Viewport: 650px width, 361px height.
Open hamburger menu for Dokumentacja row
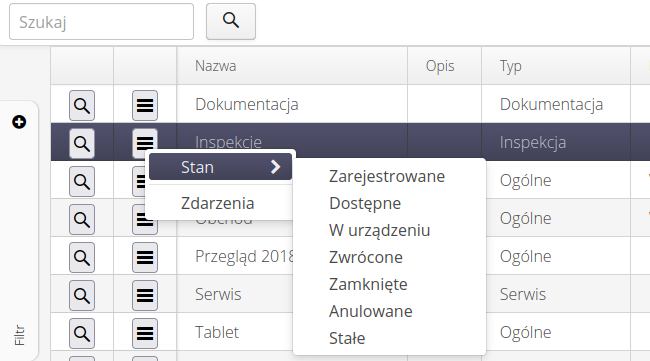pos(145,106)
